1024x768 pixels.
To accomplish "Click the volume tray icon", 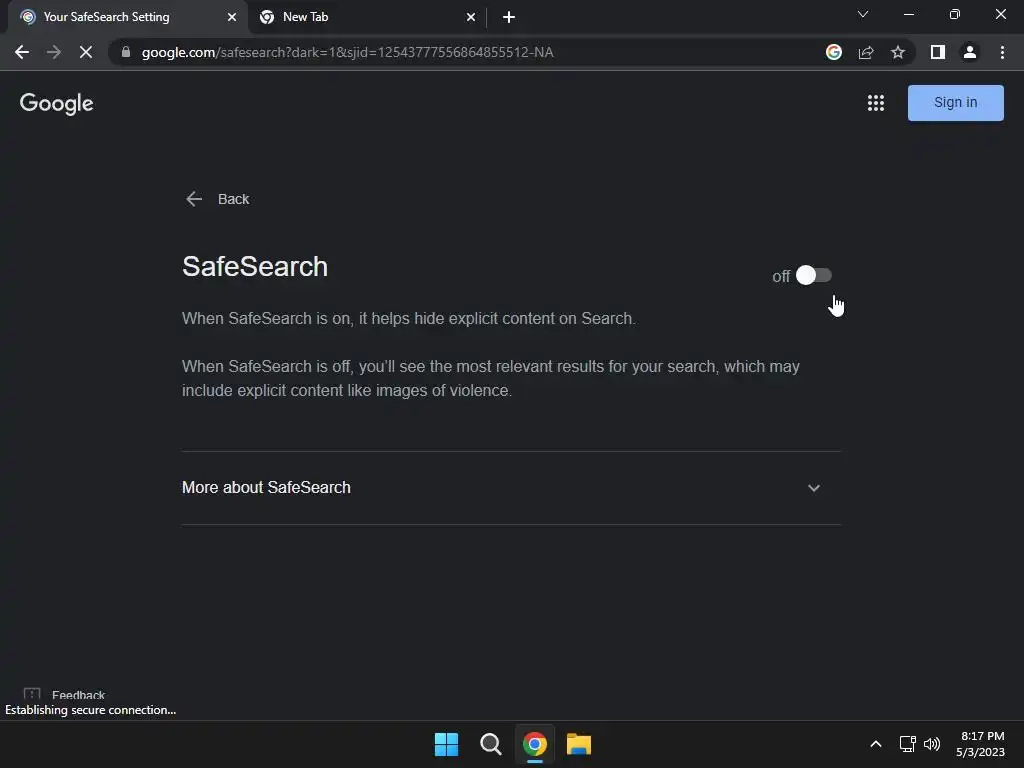I will coord(932,744).
